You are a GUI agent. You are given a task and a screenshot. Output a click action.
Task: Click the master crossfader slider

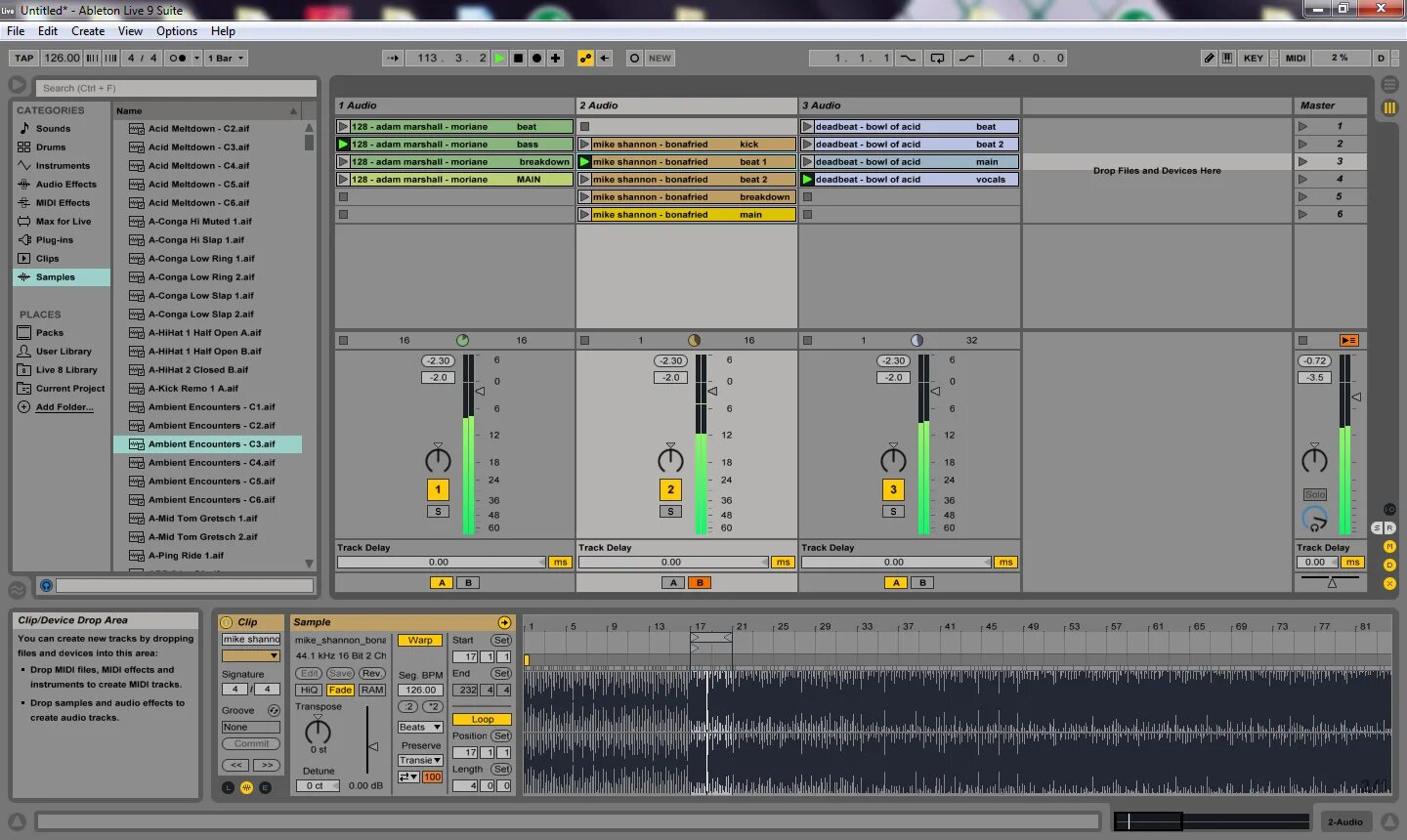pyautogui.click(x=1331, y=581)
